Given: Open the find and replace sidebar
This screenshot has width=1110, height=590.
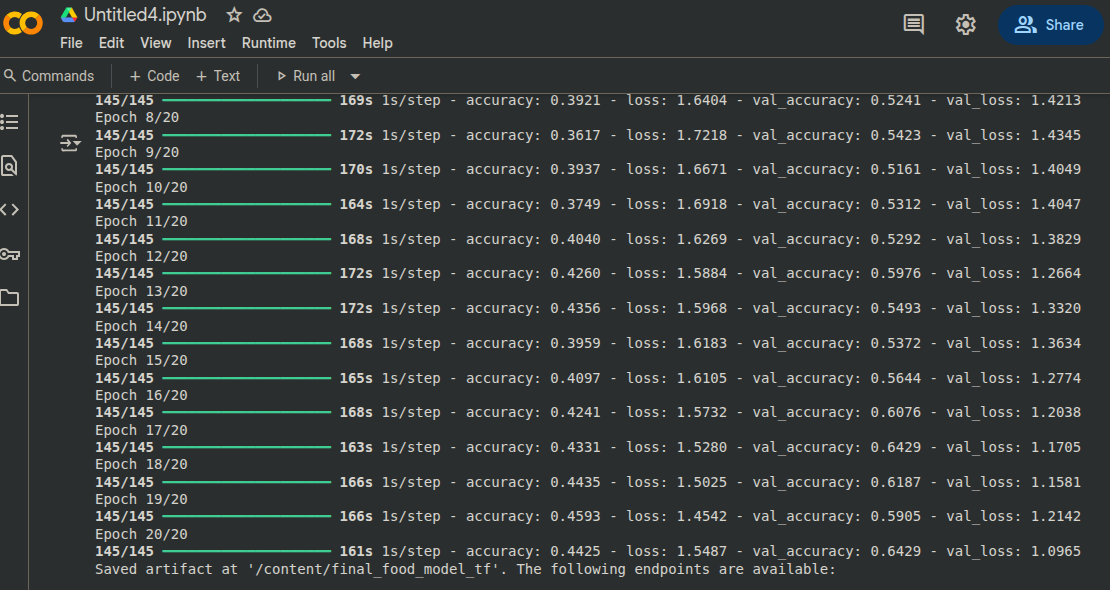Looking at the screenshot, I should point(10,166).
